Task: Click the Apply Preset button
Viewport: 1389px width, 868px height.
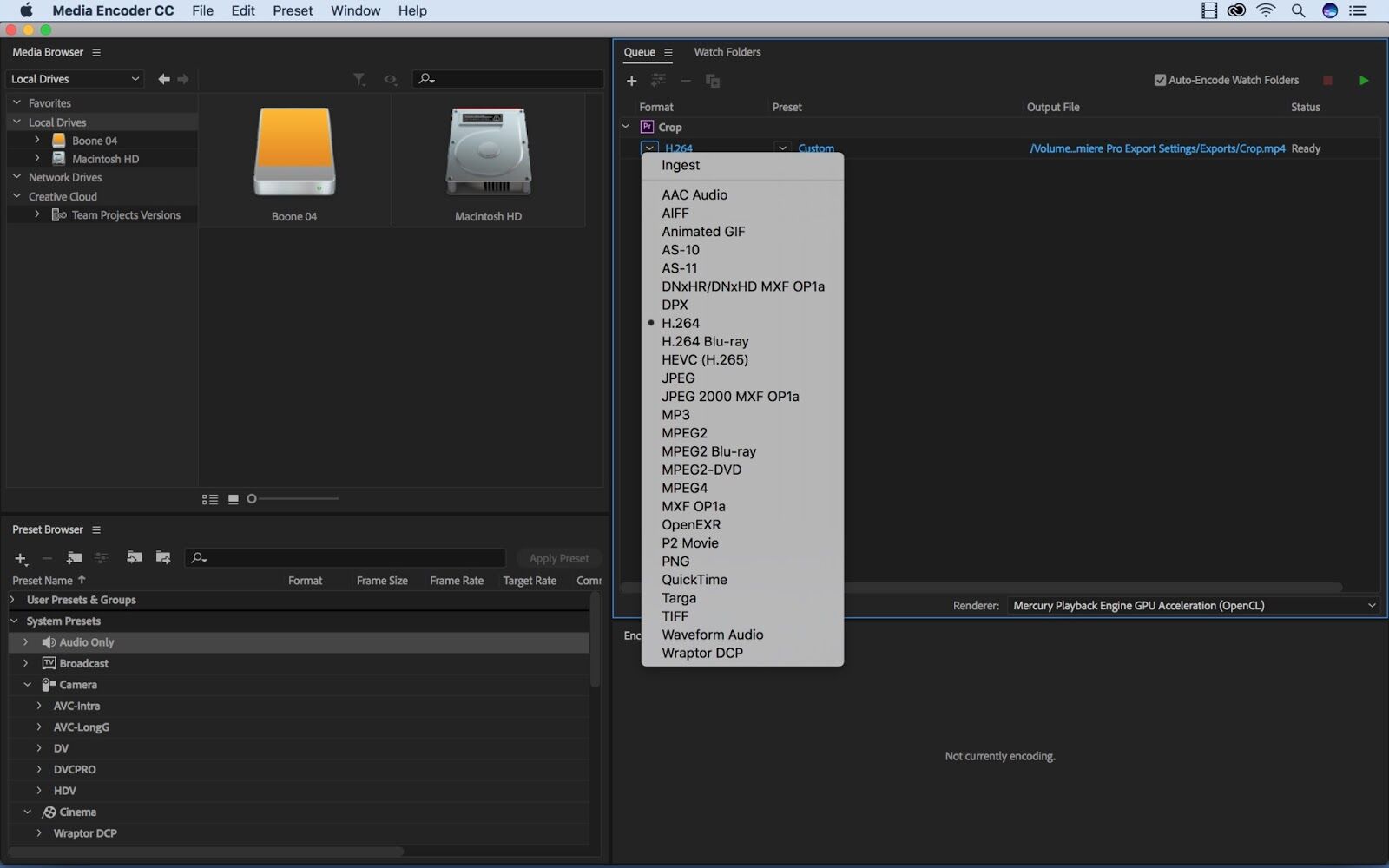Action: (x=559, y=558)
